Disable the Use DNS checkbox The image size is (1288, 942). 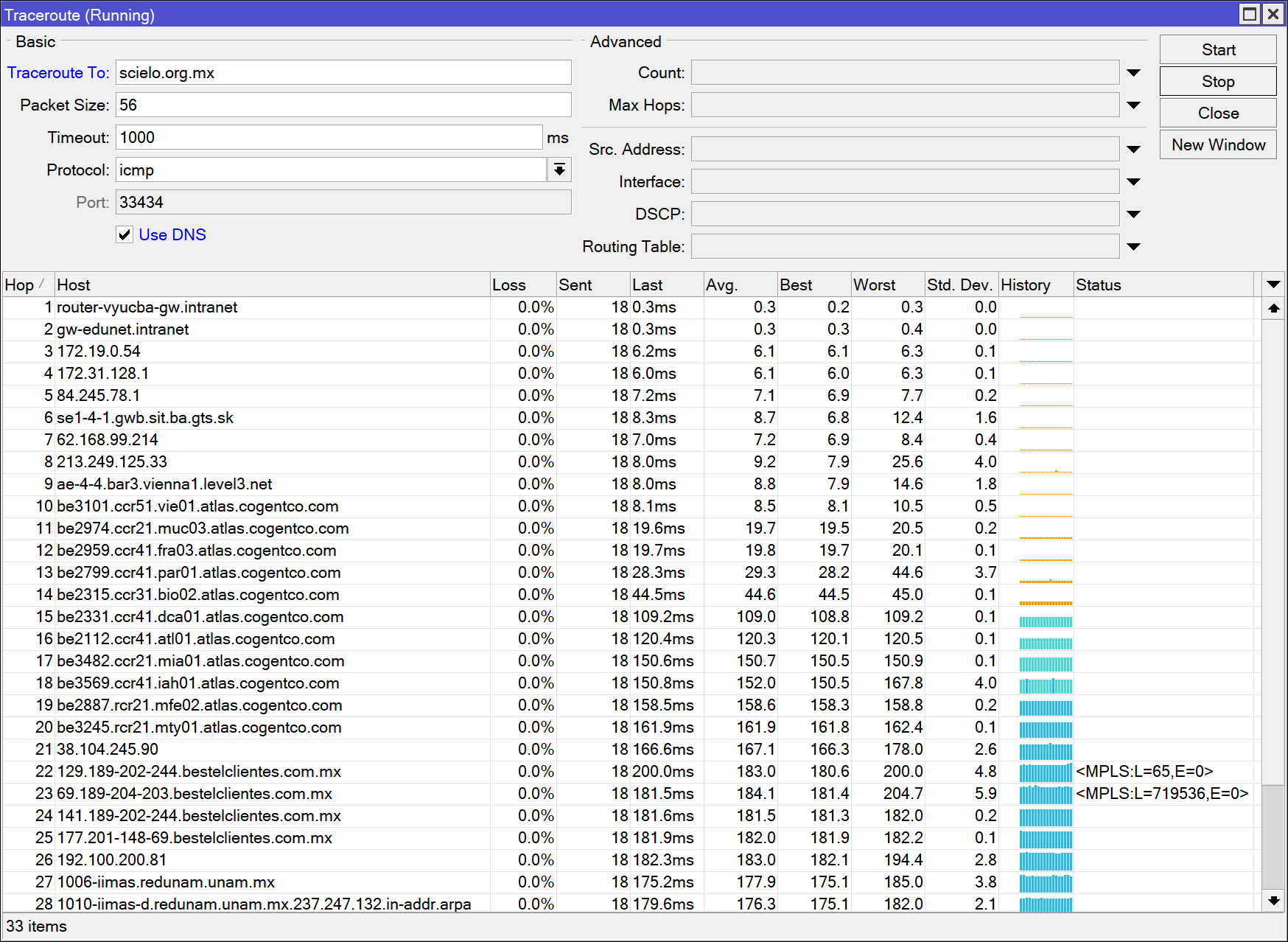[125, 234]
